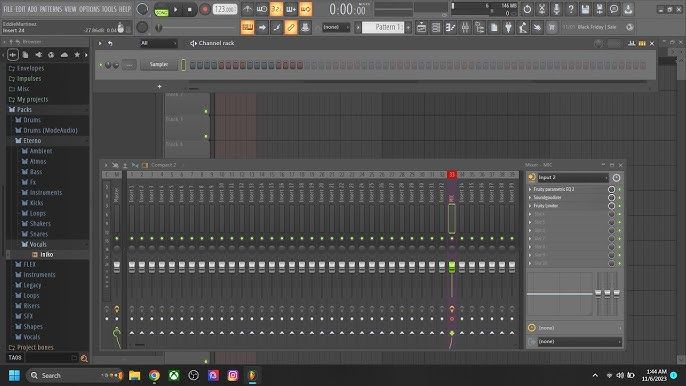This screenshot has height=386, width=686.
Task: Select mixer insert track 33
Action: [452, 175]
